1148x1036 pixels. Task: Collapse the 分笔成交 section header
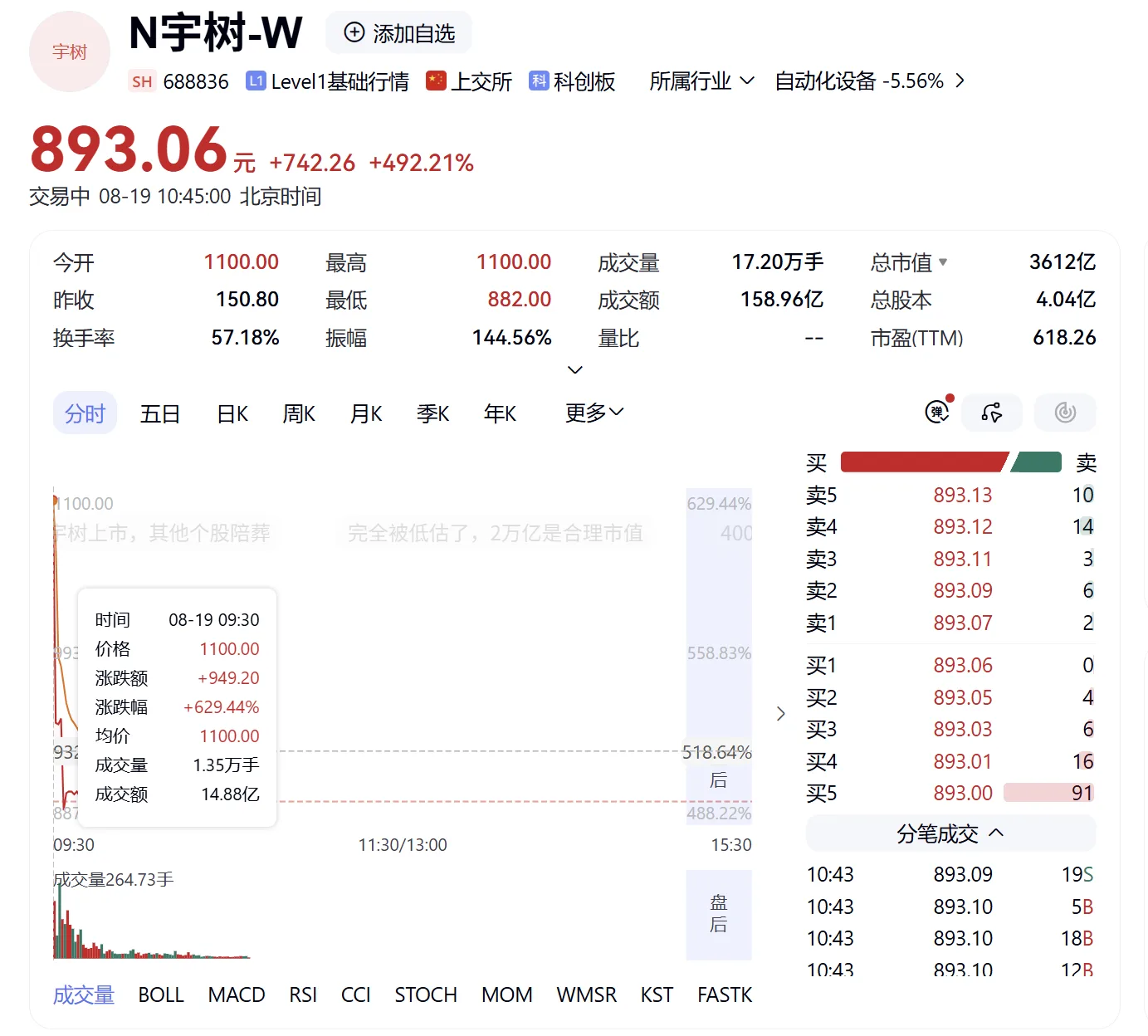[x=950, y=833]
